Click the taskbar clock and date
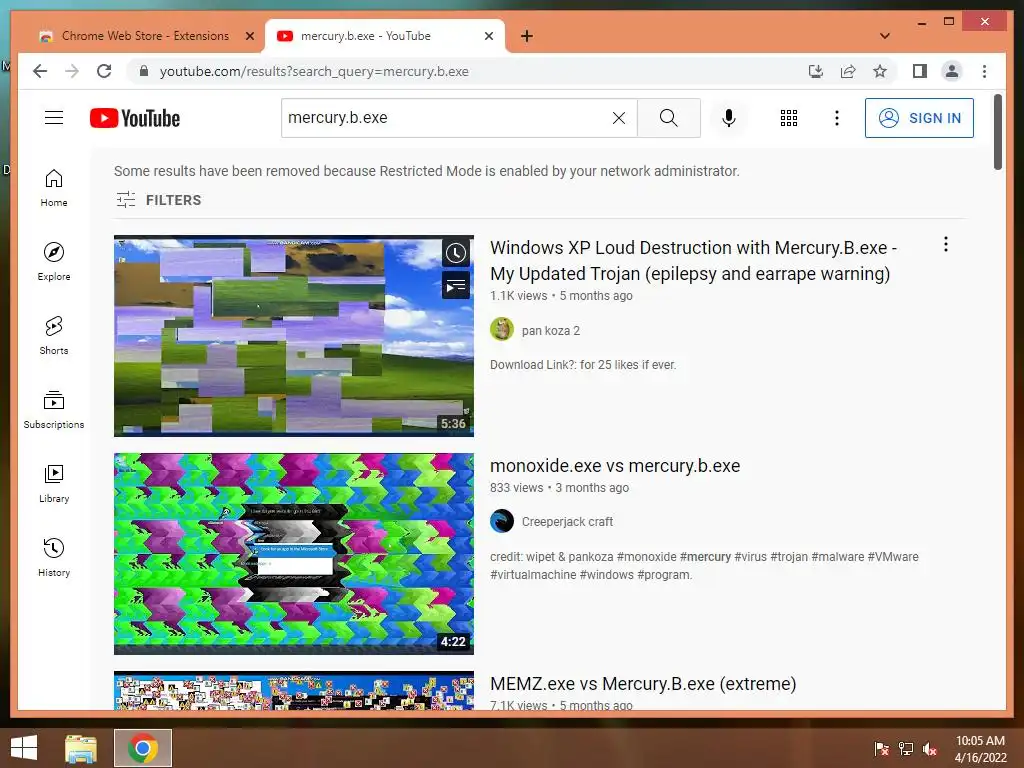This screenshot has width=1024, height=768. [x=980, y=749]
